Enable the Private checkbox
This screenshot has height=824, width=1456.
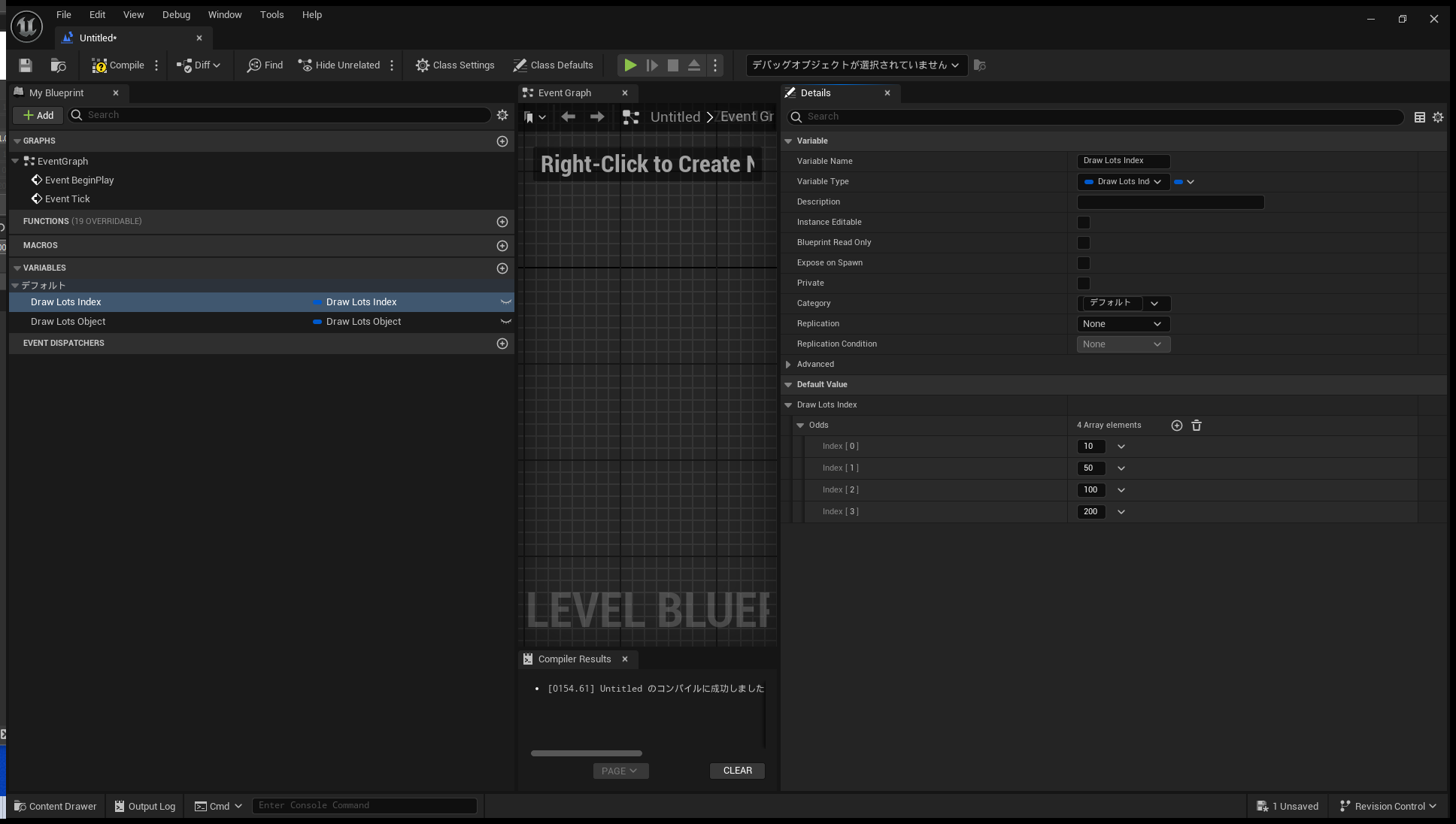coord(1084,283)
